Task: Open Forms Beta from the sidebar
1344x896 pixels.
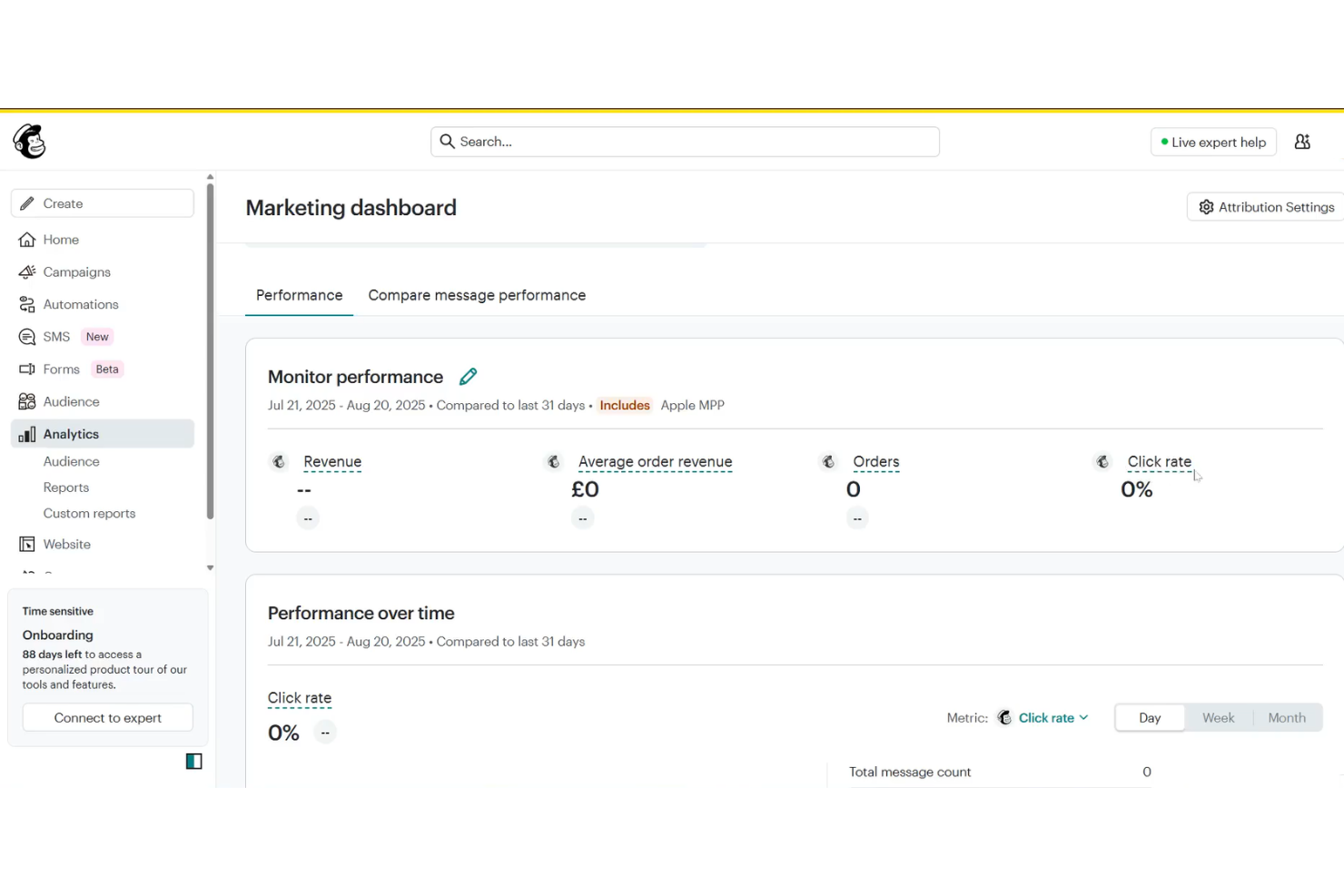Action: [x=26, y=369]
